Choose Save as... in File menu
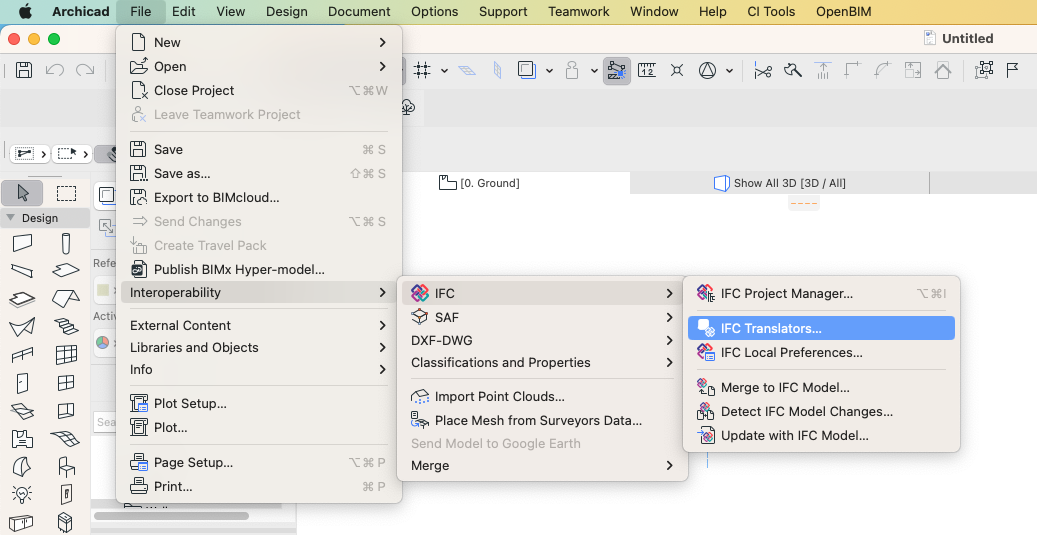The height and width of the screenshot is (535, 1037). pos(259,173)
